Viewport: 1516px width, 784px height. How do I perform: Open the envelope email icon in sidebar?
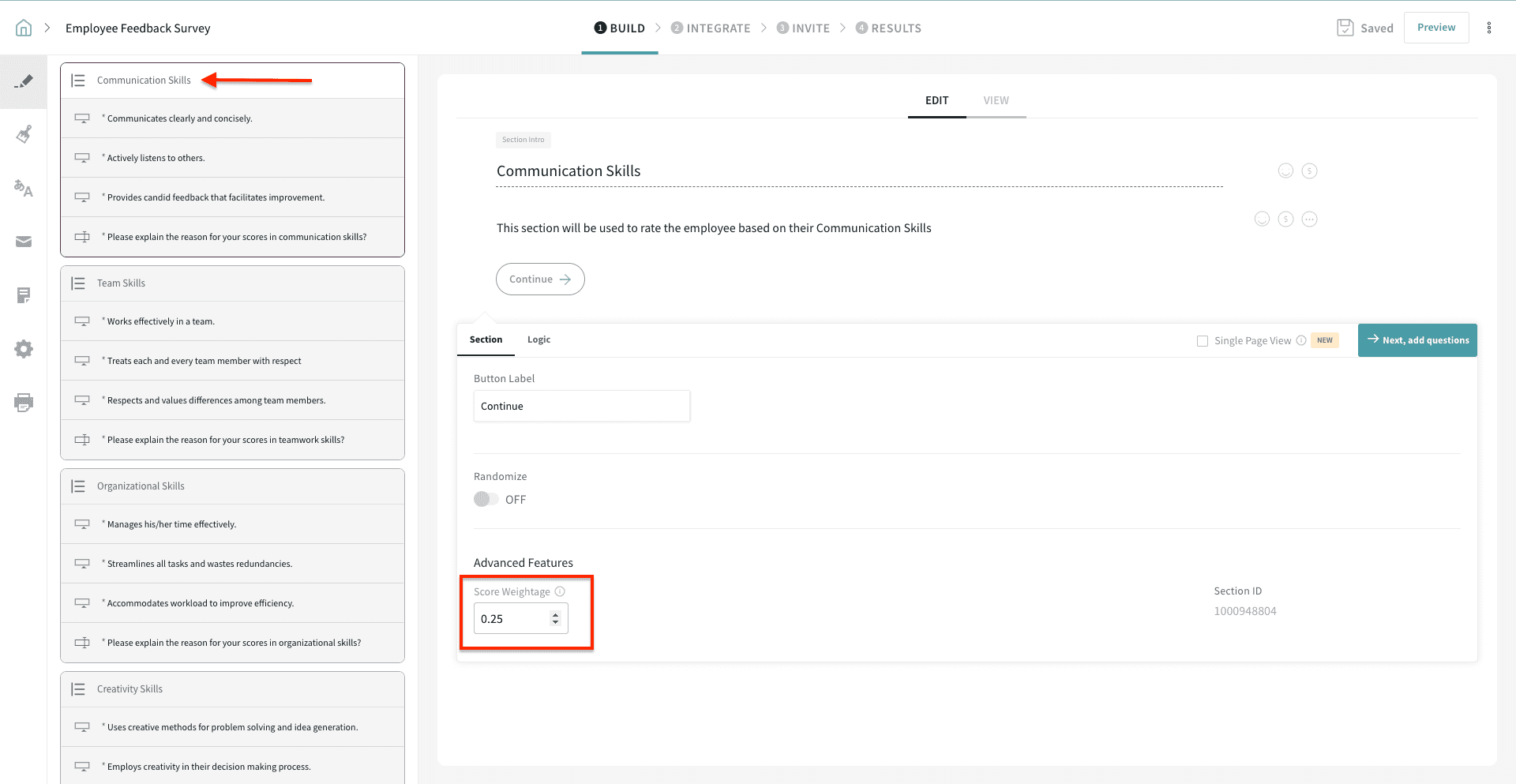(24, 242)
